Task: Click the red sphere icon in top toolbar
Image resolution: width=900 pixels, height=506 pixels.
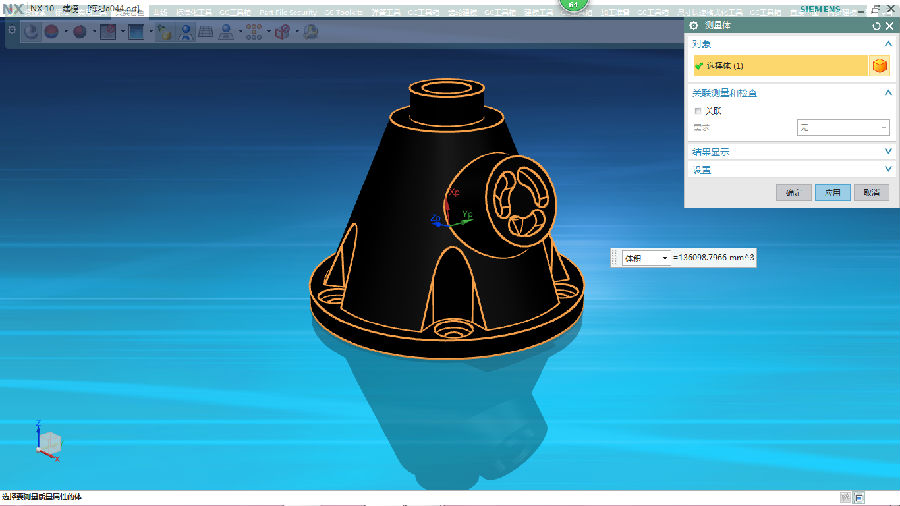Action: pyautogui.click(x=51, y=32)
